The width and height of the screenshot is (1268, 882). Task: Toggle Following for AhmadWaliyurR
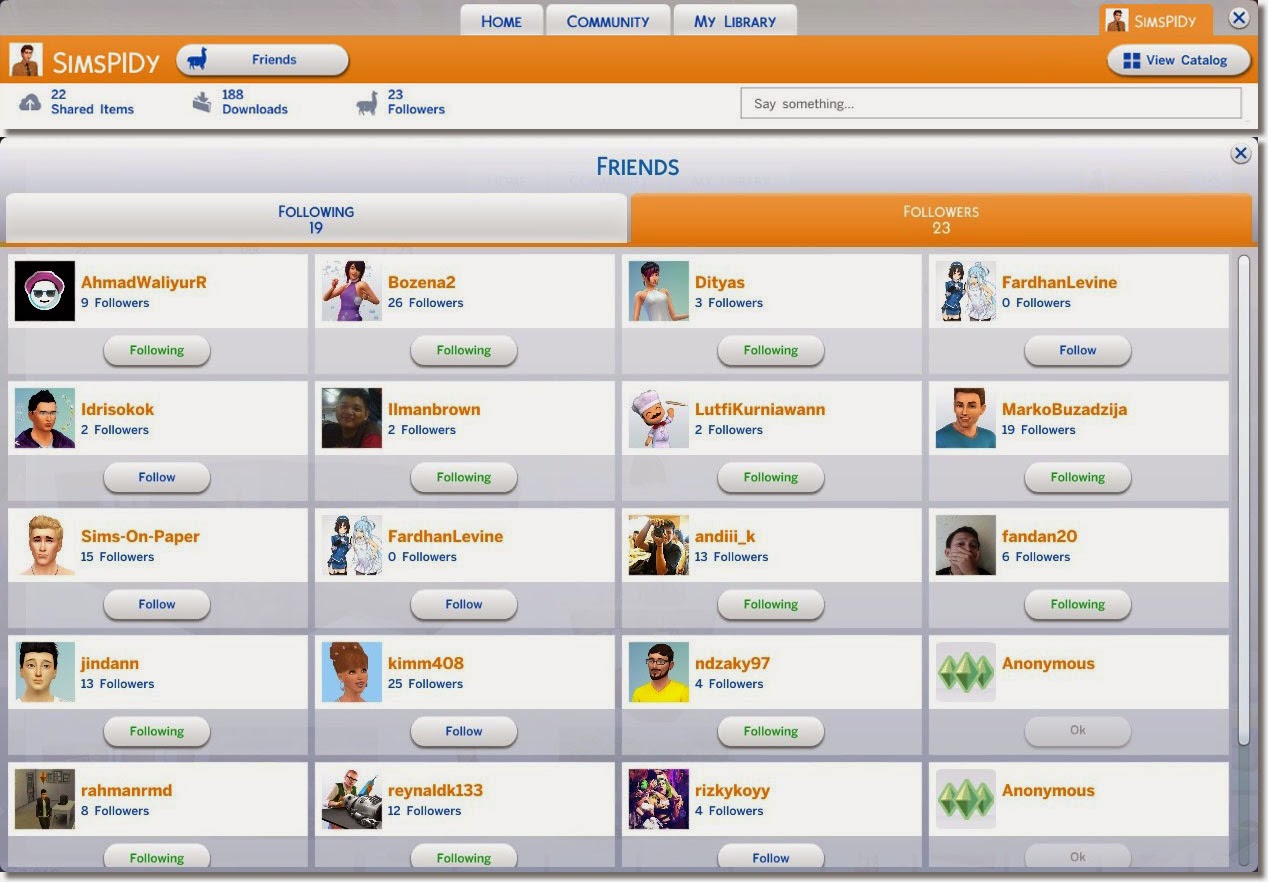(x=157, y=351)
